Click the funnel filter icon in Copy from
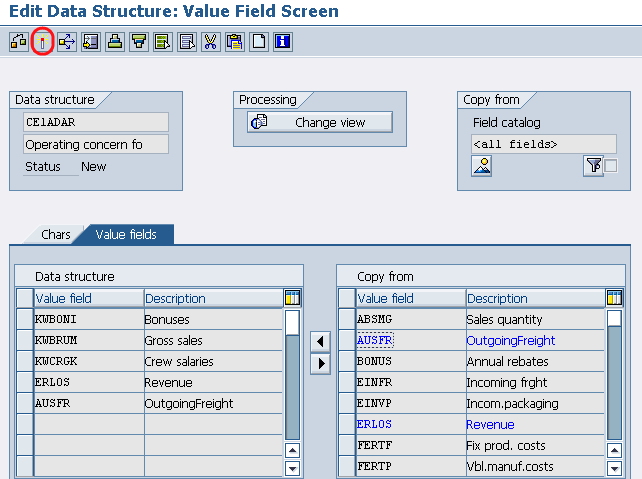 593,166
